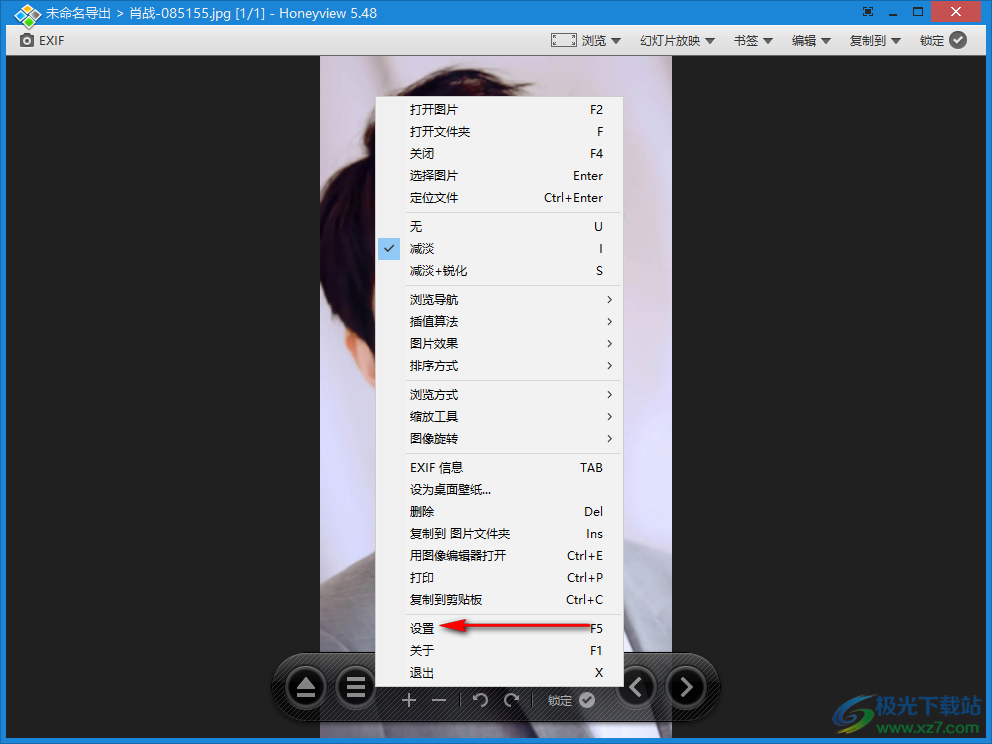This screenshot has height=744, width=992.
Task: Choose 打开图片 from context menu
Action: coord(500,109)
